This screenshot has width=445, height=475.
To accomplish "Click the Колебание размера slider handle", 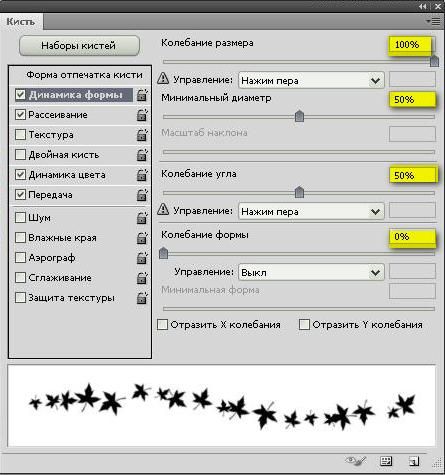I will pos(434,61).
